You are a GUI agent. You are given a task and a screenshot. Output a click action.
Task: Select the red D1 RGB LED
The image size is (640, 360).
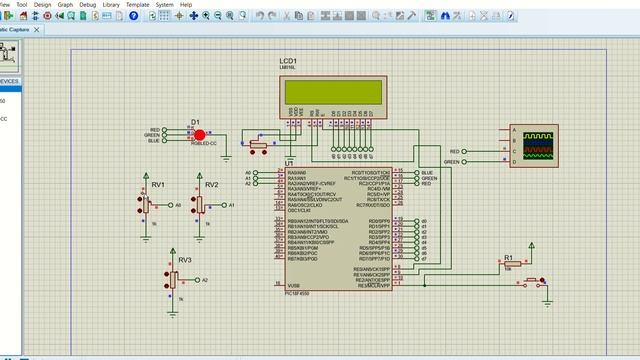200,135
